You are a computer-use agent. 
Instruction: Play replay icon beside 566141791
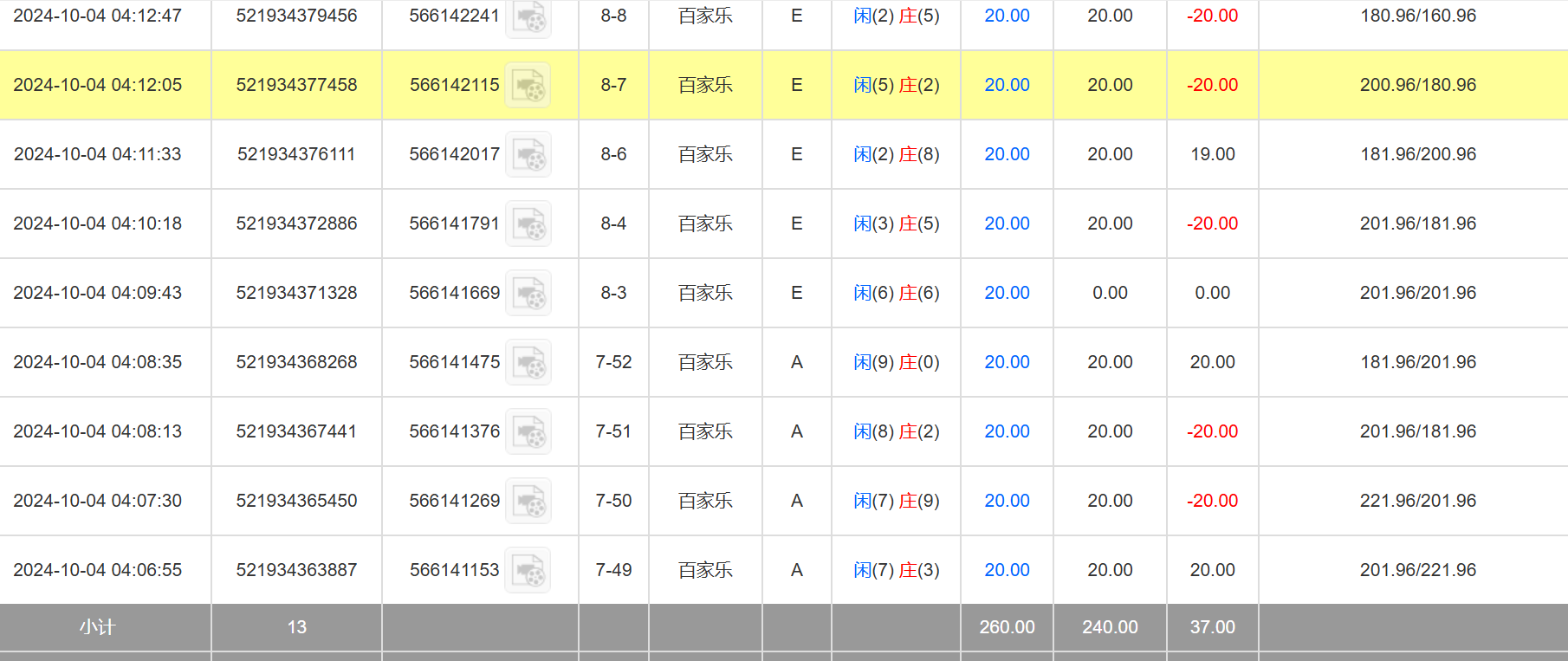[528, 224]
